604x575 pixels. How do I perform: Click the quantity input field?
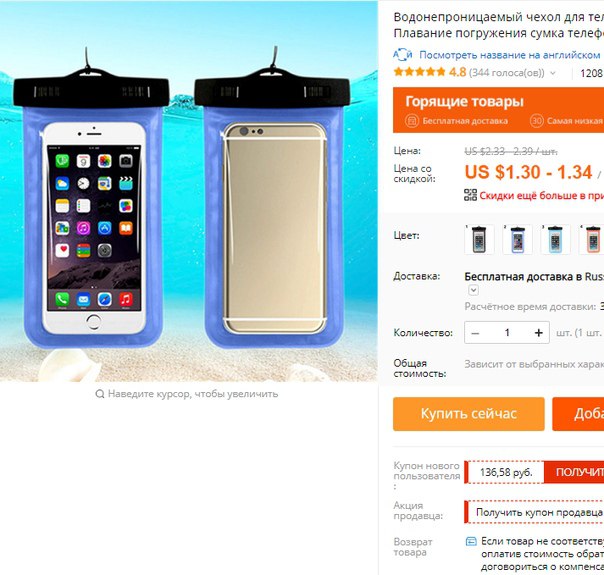point(507,333)
